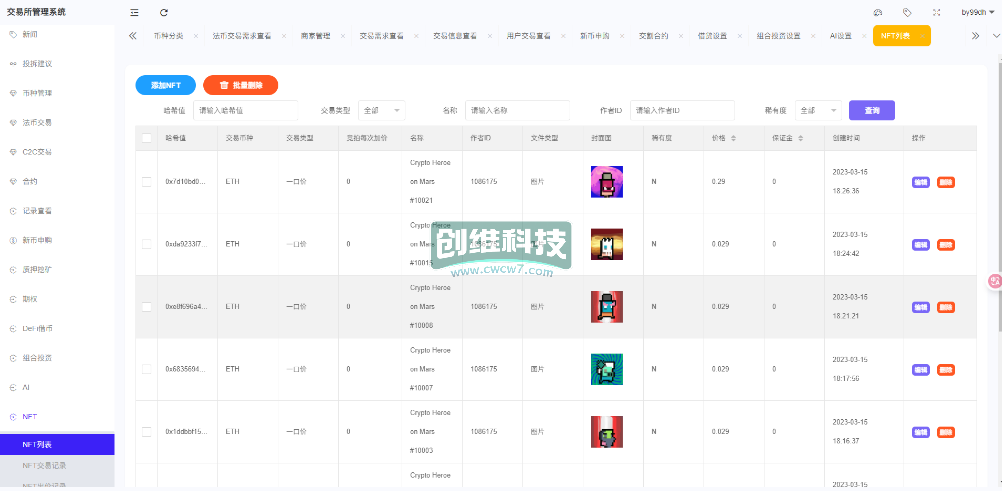Viewport: 1002px width, 491px height.
Task: Switch to the 用户交易查看 tab
Action: point(528,36)
